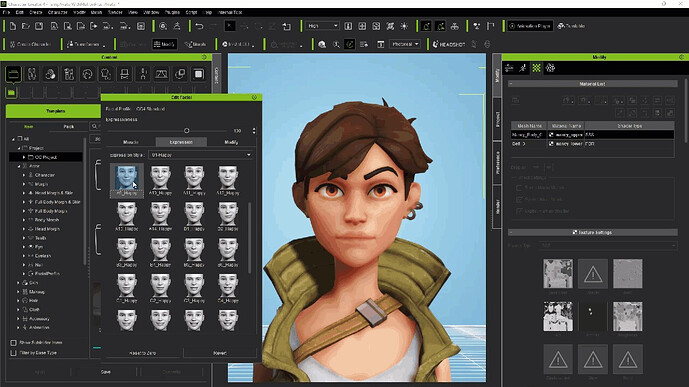The width and height of the screenshot is (689, 387).
Task: Open the green checker Material tab
Action: (x=537, y=68)
